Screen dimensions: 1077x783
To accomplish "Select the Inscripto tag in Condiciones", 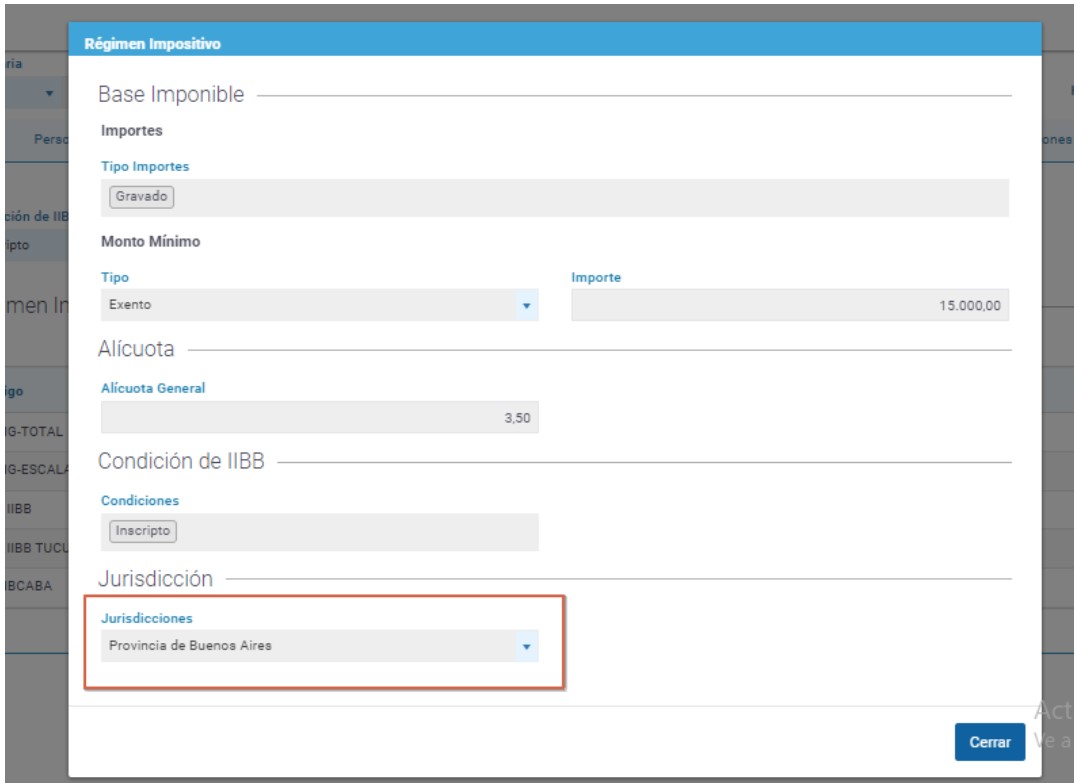I will [x=143, y=531].
